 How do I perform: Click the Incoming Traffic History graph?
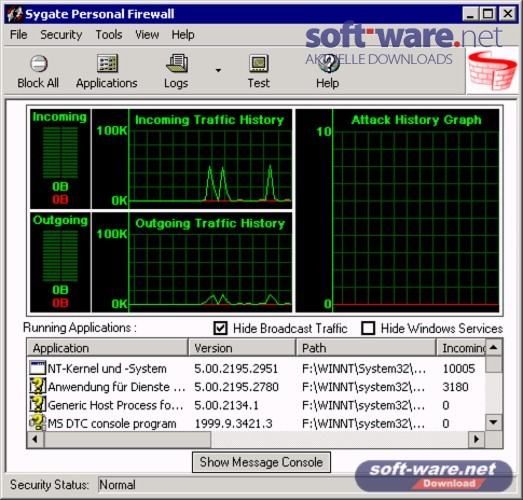tap(192, 159)
